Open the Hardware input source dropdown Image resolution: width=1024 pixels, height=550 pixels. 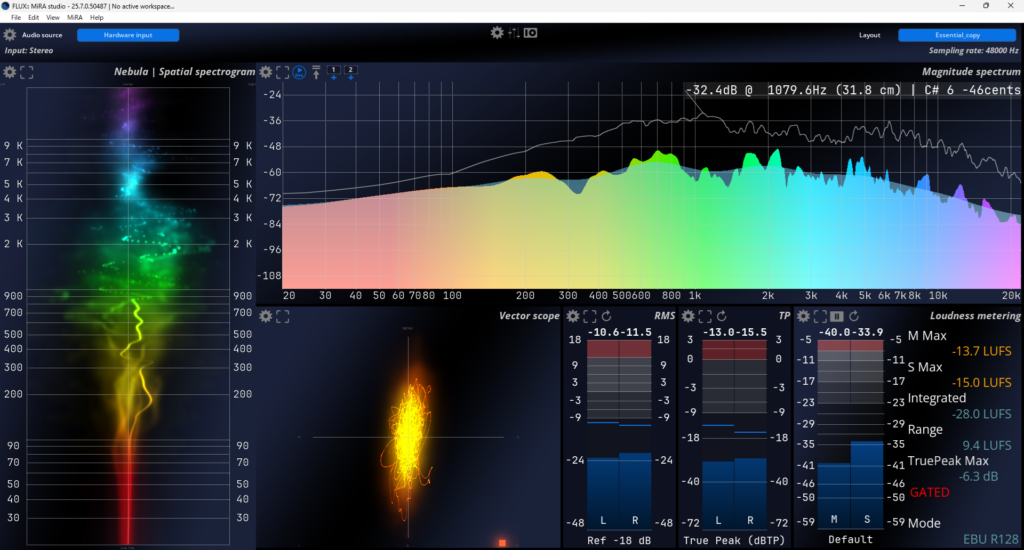(128, 35)
